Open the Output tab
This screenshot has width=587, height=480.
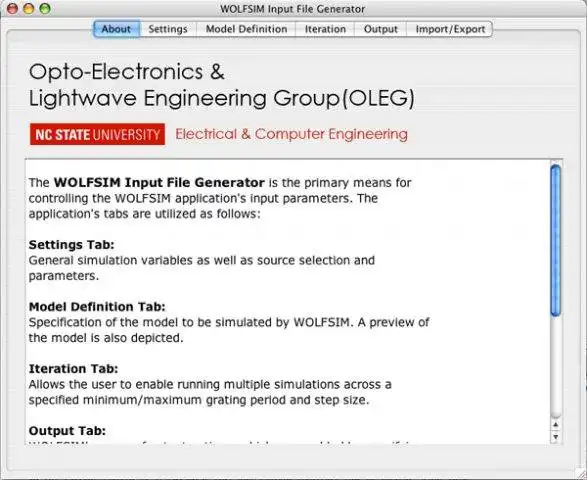[381, 29]
